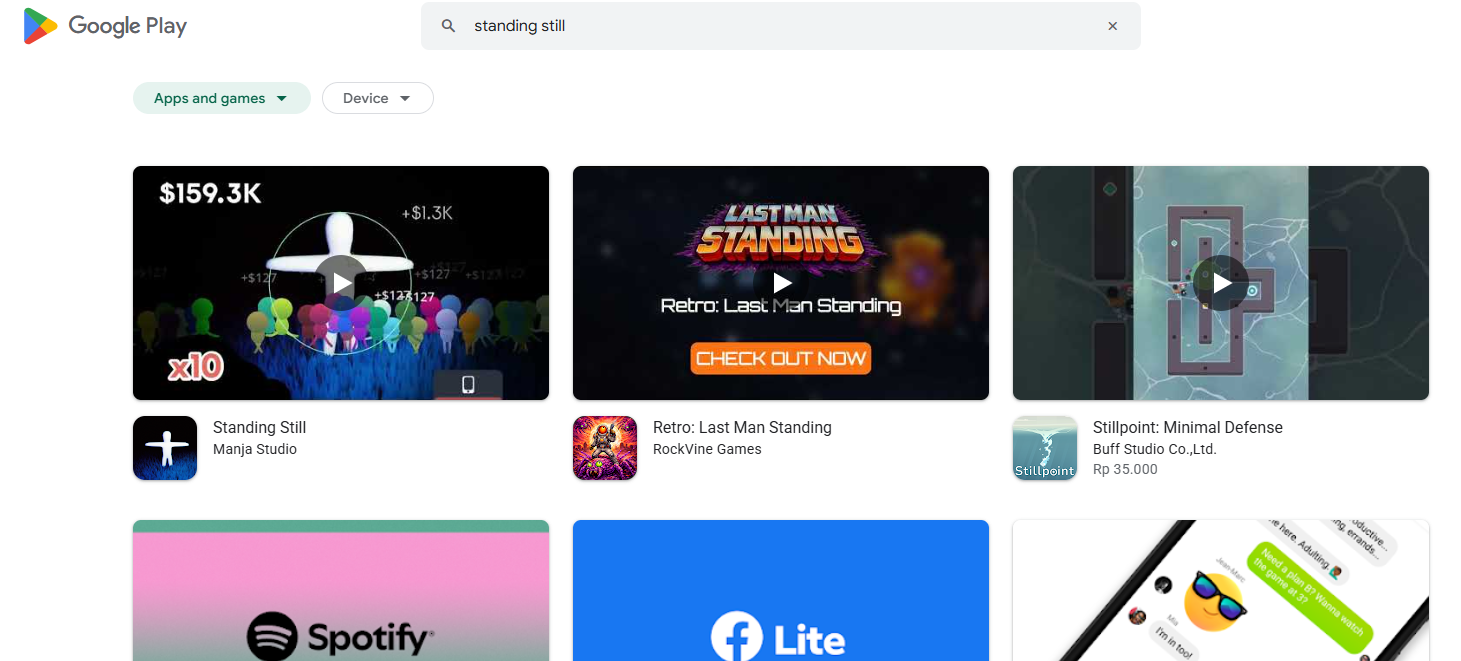The image size is (1461, 661).
Task: Open the Retro: Last Man Standing app icon
Action: (x=605, y=448)
